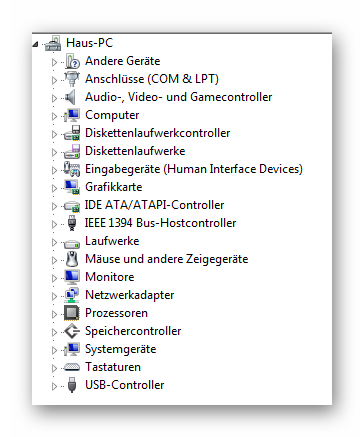Click the Haus-PC computer icon
Screen dimensions: 364x437
point(53,43)
